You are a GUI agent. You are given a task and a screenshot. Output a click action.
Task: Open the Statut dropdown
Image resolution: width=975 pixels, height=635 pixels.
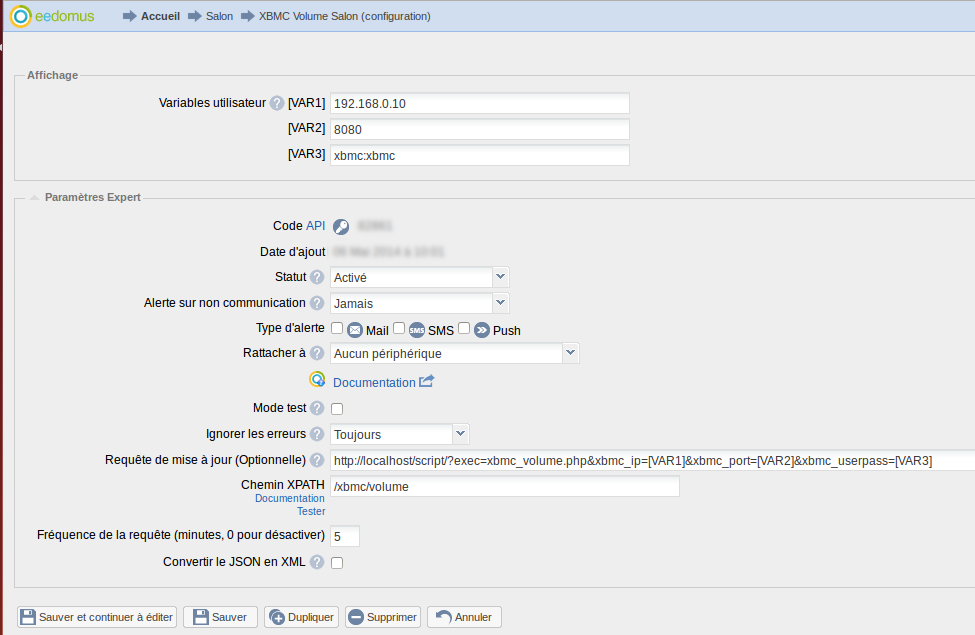click(501, 277)
